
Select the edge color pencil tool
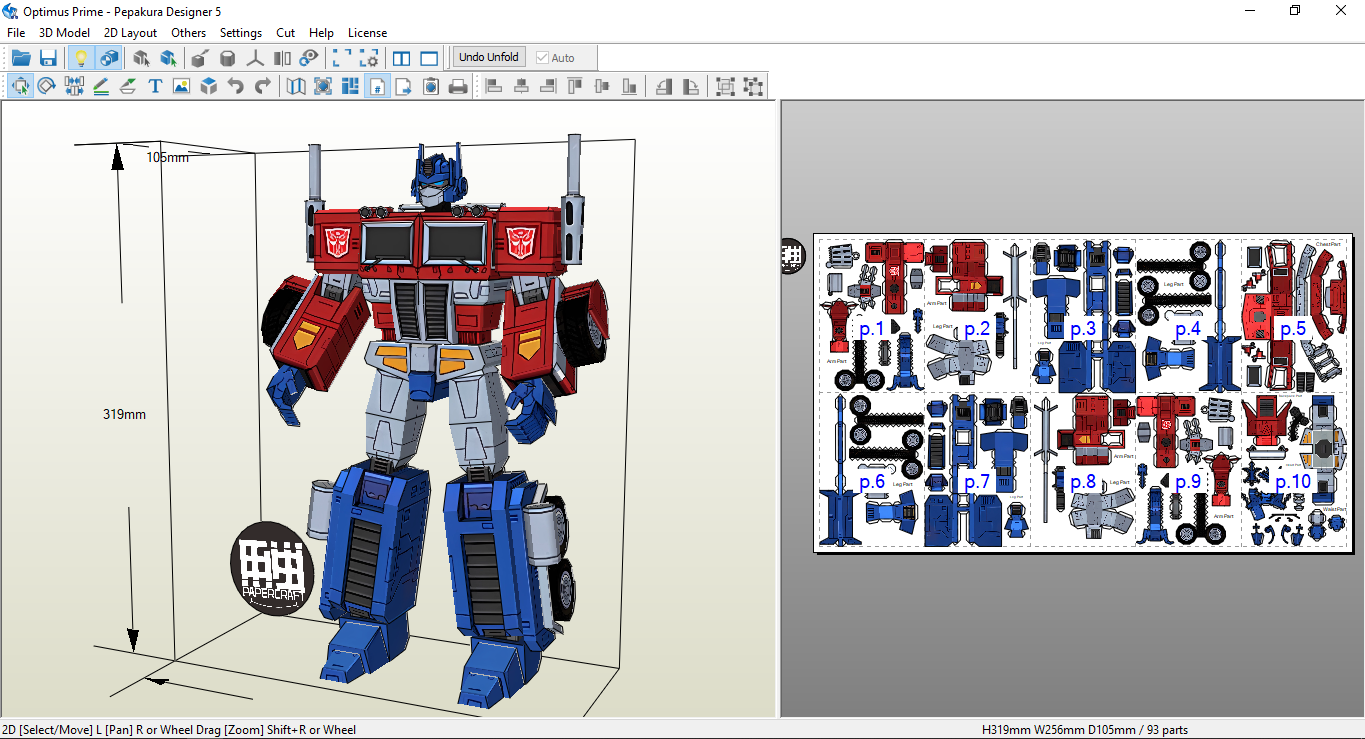[x=101, y=86]
